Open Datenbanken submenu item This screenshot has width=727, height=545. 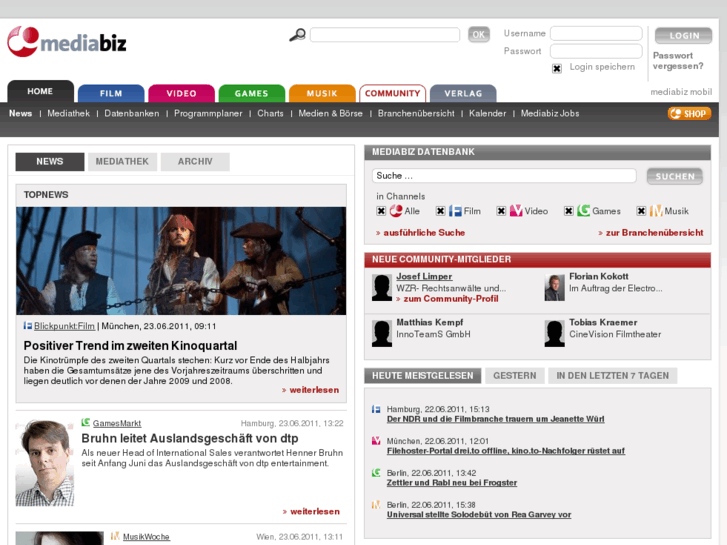pos(132,113)
